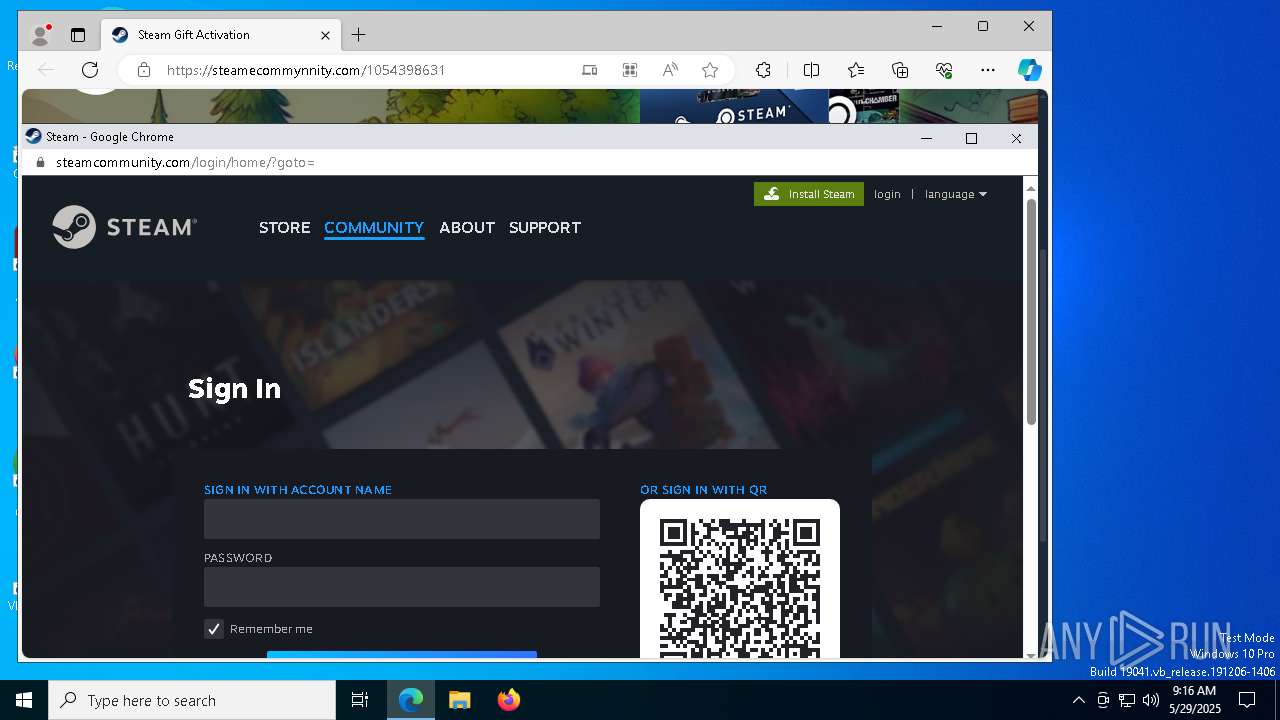1280x720 pixels.
Task: Click the popup lock icon by URL
Action: (41, 162)
